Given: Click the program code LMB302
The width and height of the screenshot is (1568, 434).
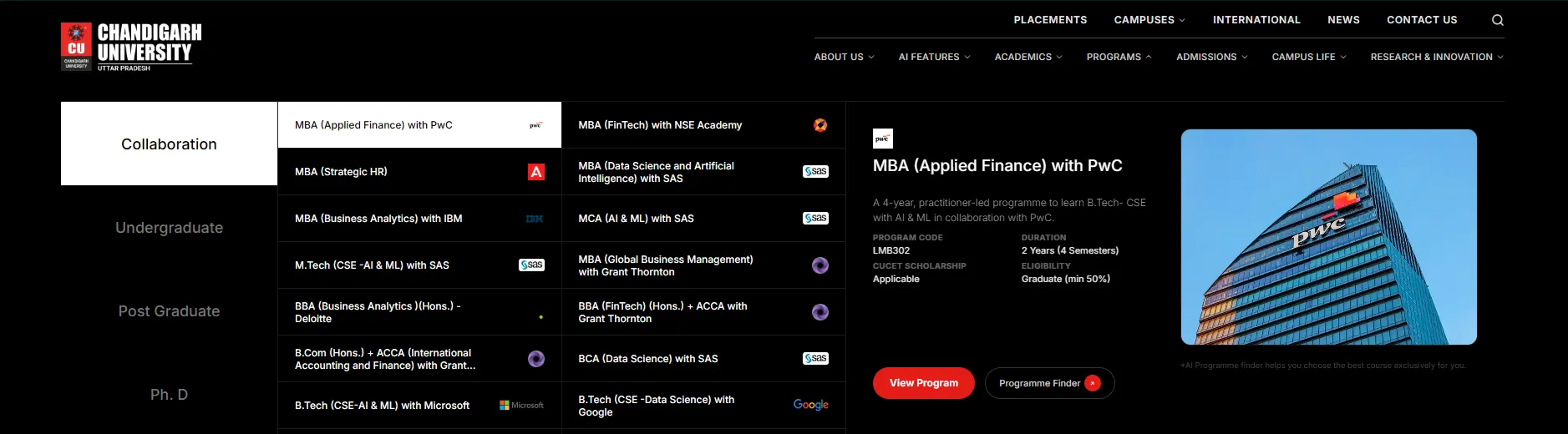Looking at the screenshot, I should pos(891,250).
